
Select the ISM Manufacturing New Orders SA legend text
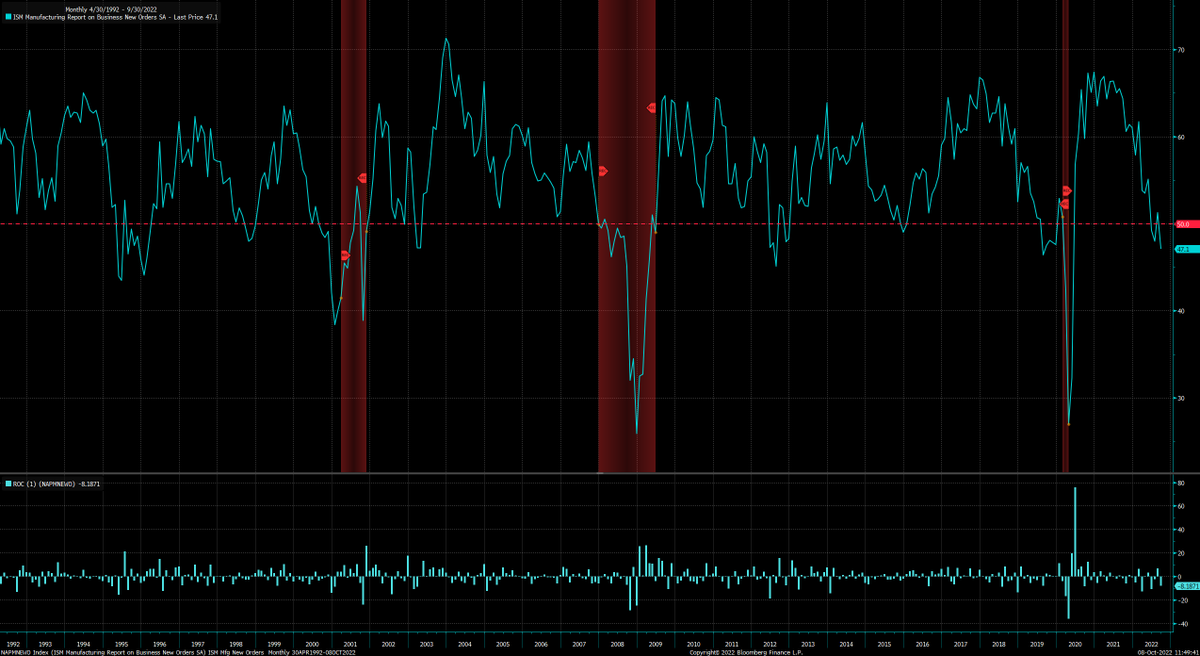(x=114, y=17)
